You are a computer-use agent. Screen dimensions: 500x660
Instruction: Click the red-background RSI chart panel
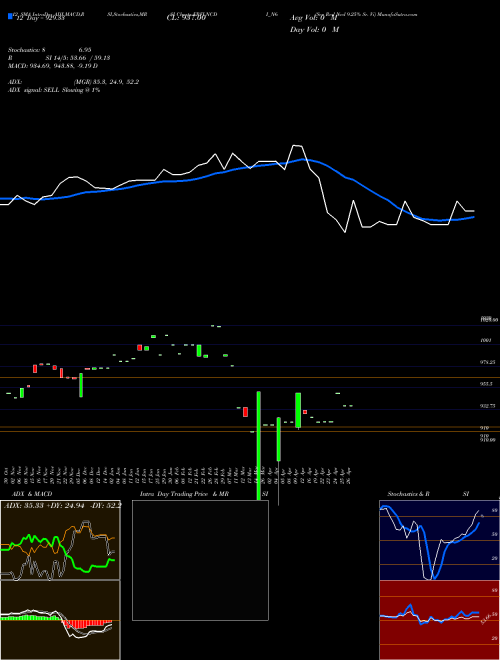point(439,620)
